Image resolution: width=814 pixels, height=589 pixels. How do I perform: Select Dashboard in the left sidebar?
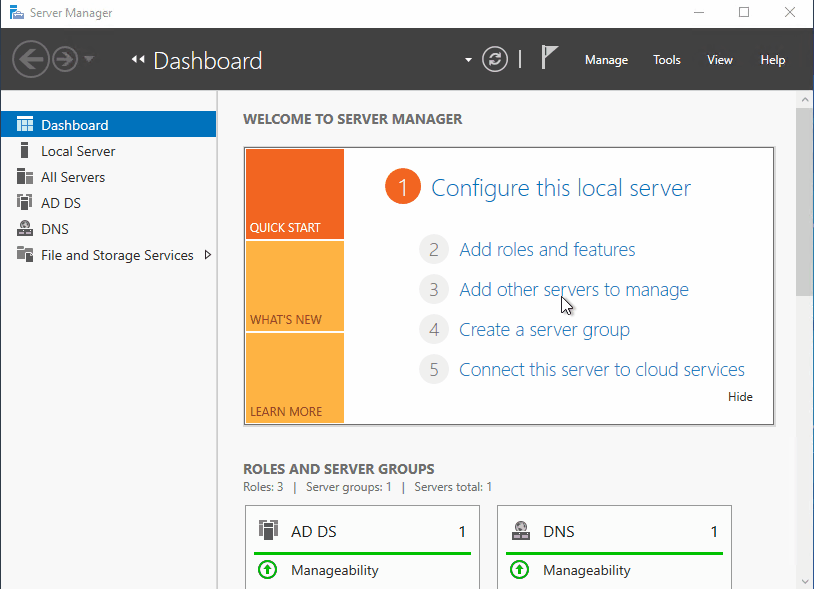tap(75, 123)
